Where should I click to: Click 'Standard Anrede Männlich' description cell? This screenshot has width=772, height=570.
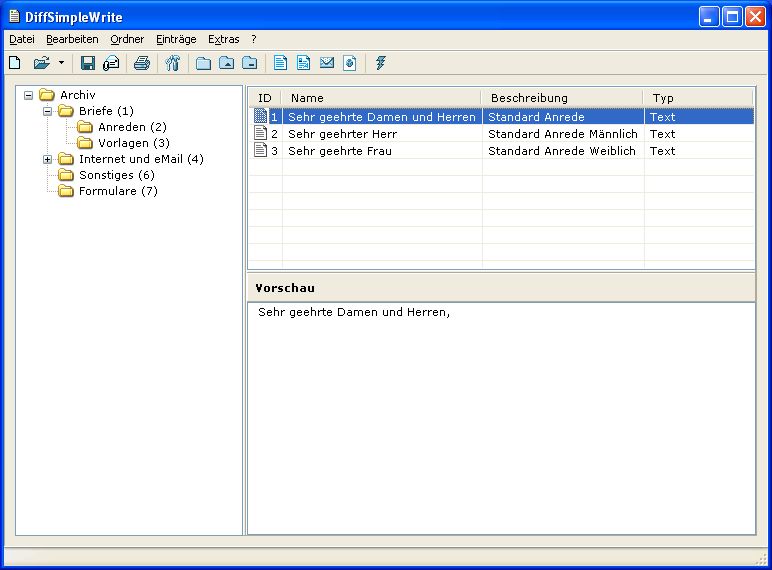click(x=563, y=134)
